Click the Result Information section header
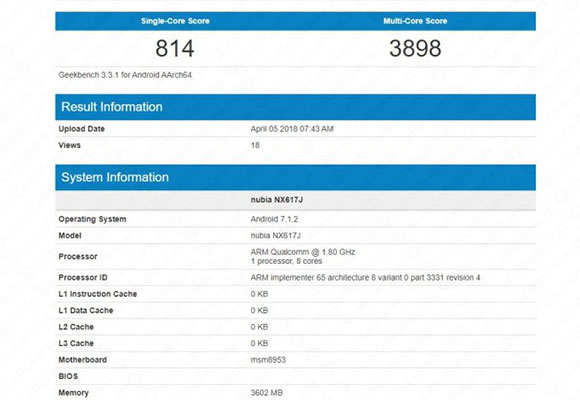The height and width of the screenshot is (400, 580). pos(296,107)
